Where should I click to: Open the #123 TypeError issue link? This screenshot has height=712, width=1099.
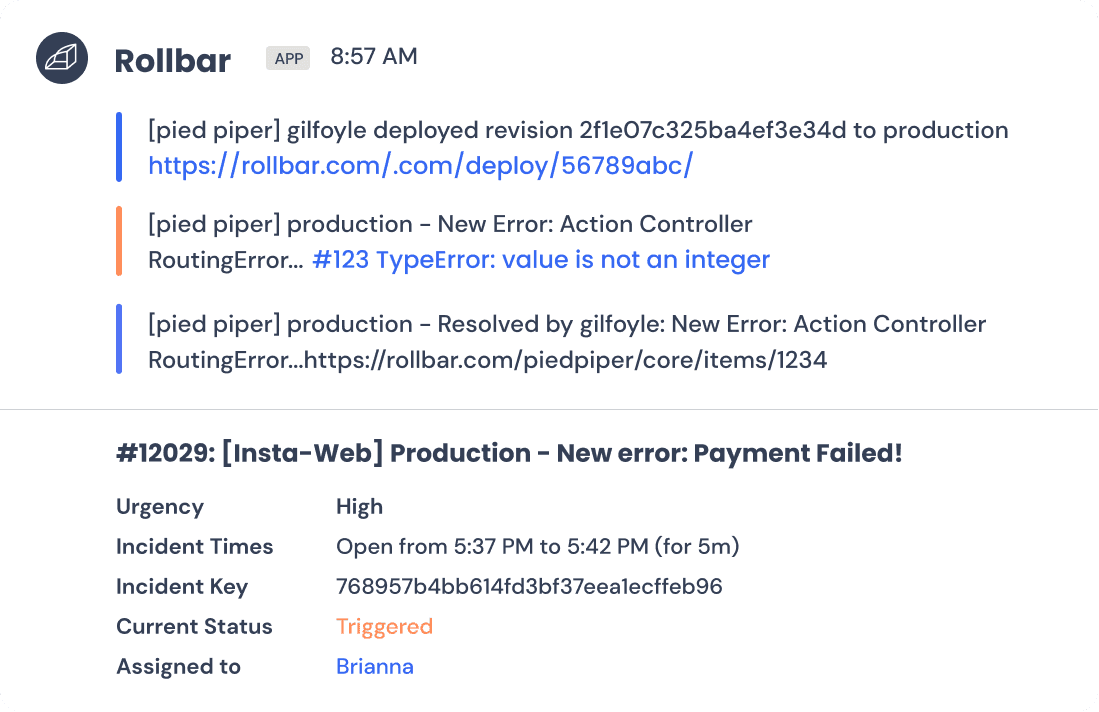click(540, 259)
